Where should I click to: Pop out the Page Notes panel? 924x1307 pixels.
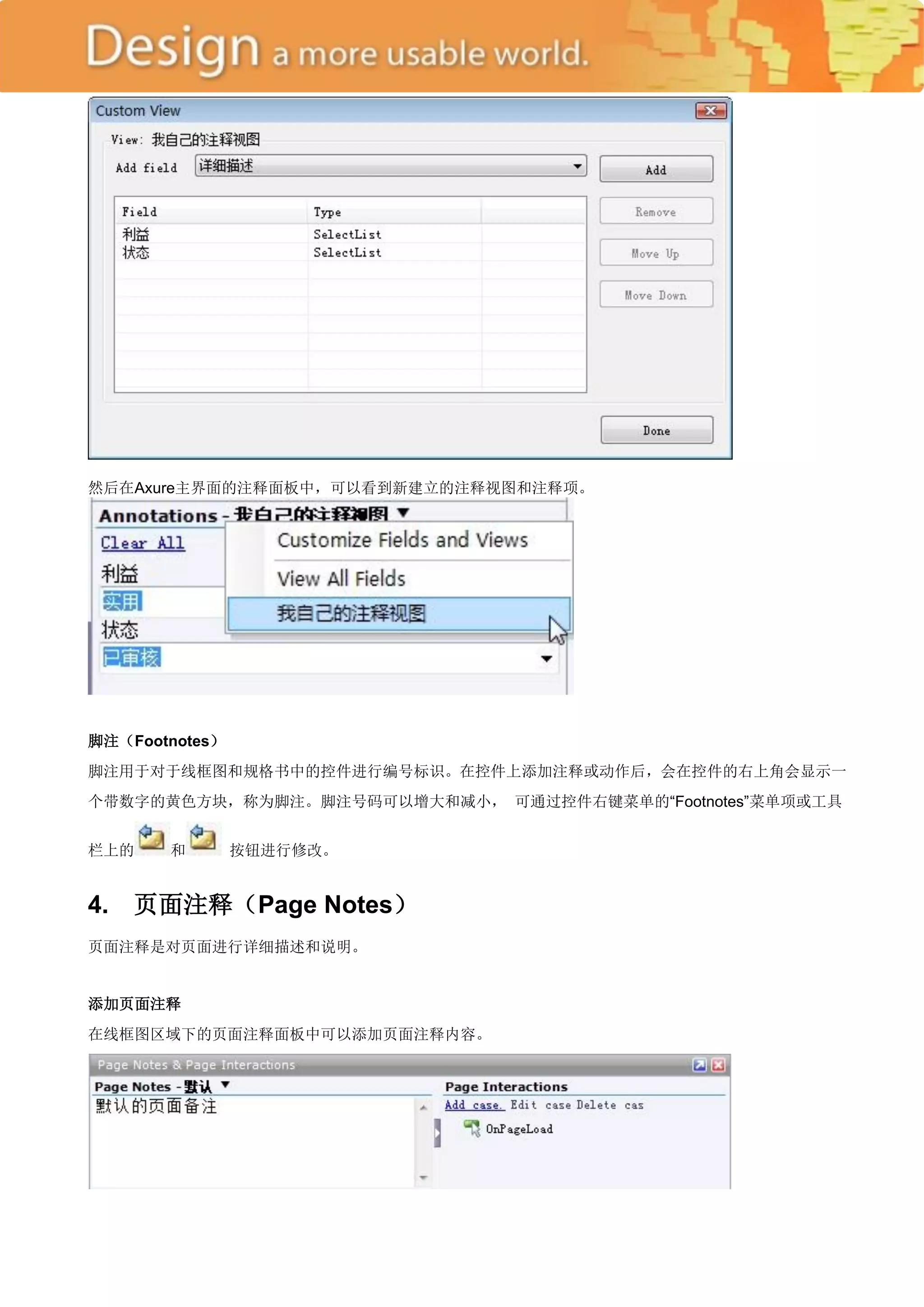click(x=699, y=1065)
